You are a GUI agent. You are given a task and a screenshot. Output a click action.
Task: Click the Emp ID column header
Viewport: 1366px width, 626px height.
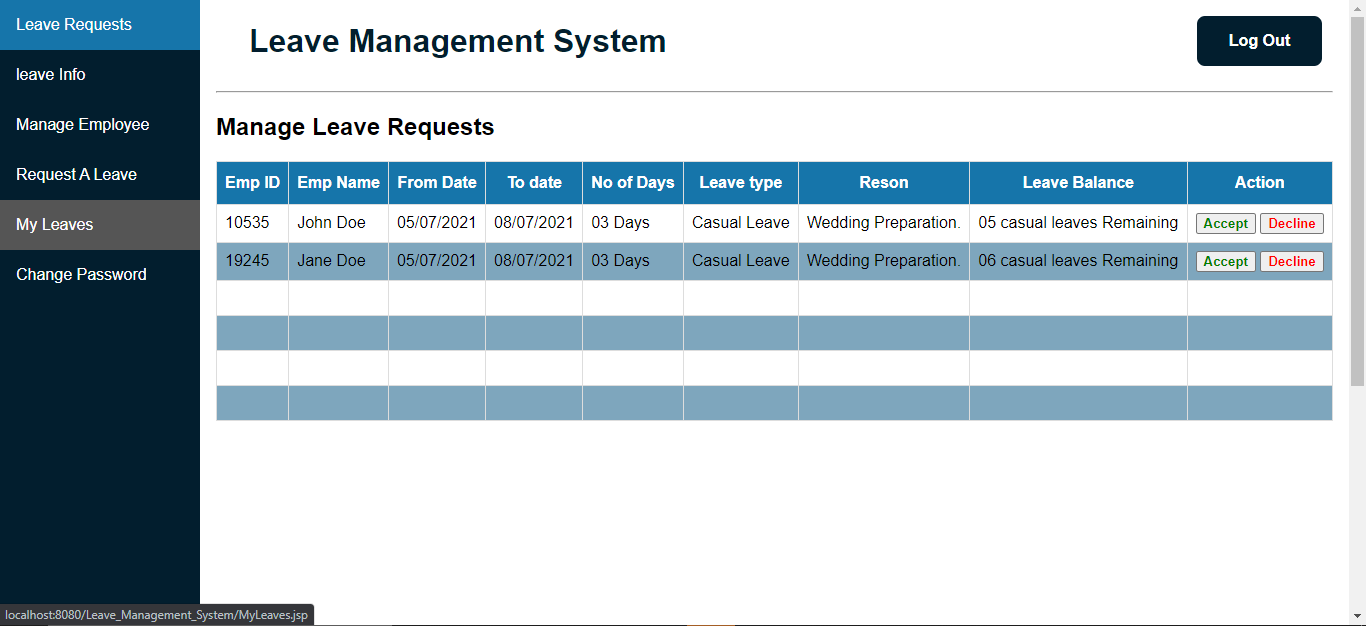pos(251,182)
